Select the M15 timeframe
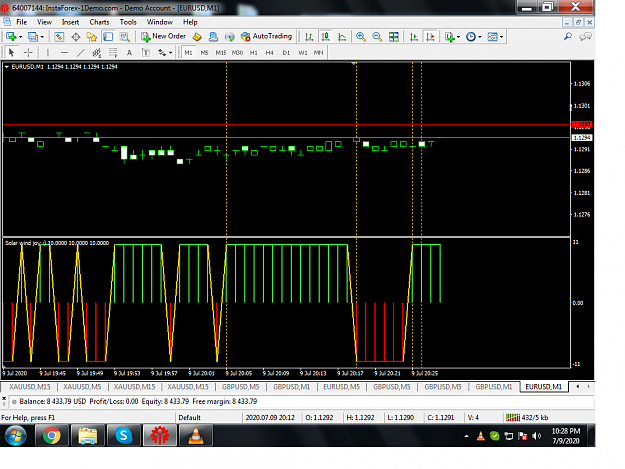This screenshot has height=469, width=625. click(220, 53)
